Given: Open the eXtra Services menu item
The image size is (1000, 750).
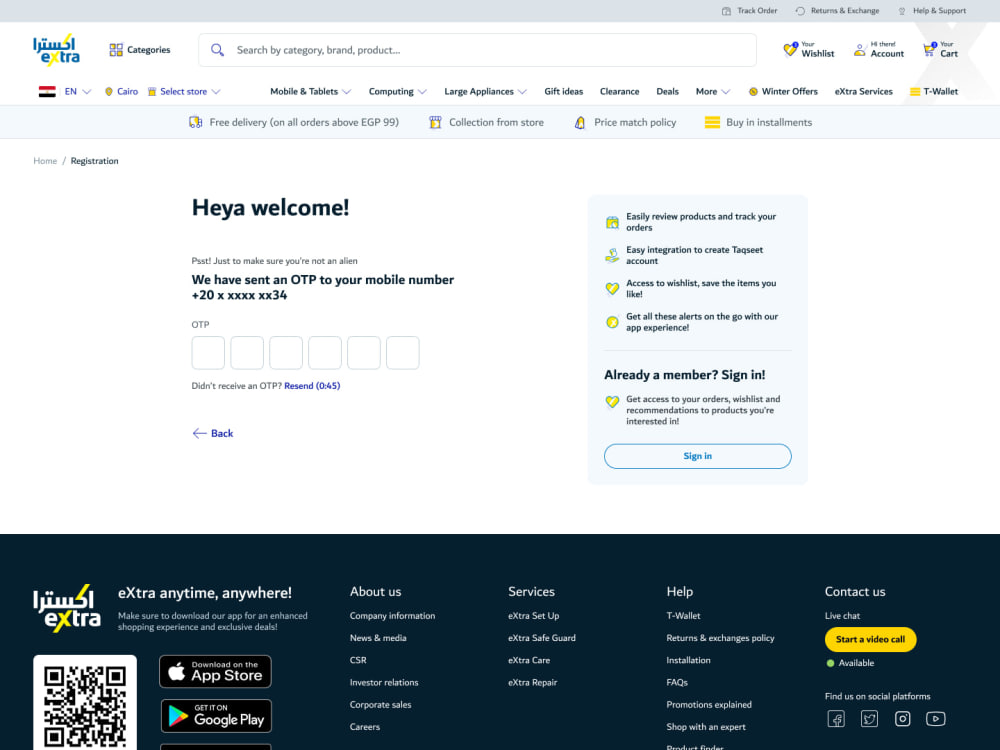Looking at the screenshot, I should pyautogui.click(x=864, y=92).
